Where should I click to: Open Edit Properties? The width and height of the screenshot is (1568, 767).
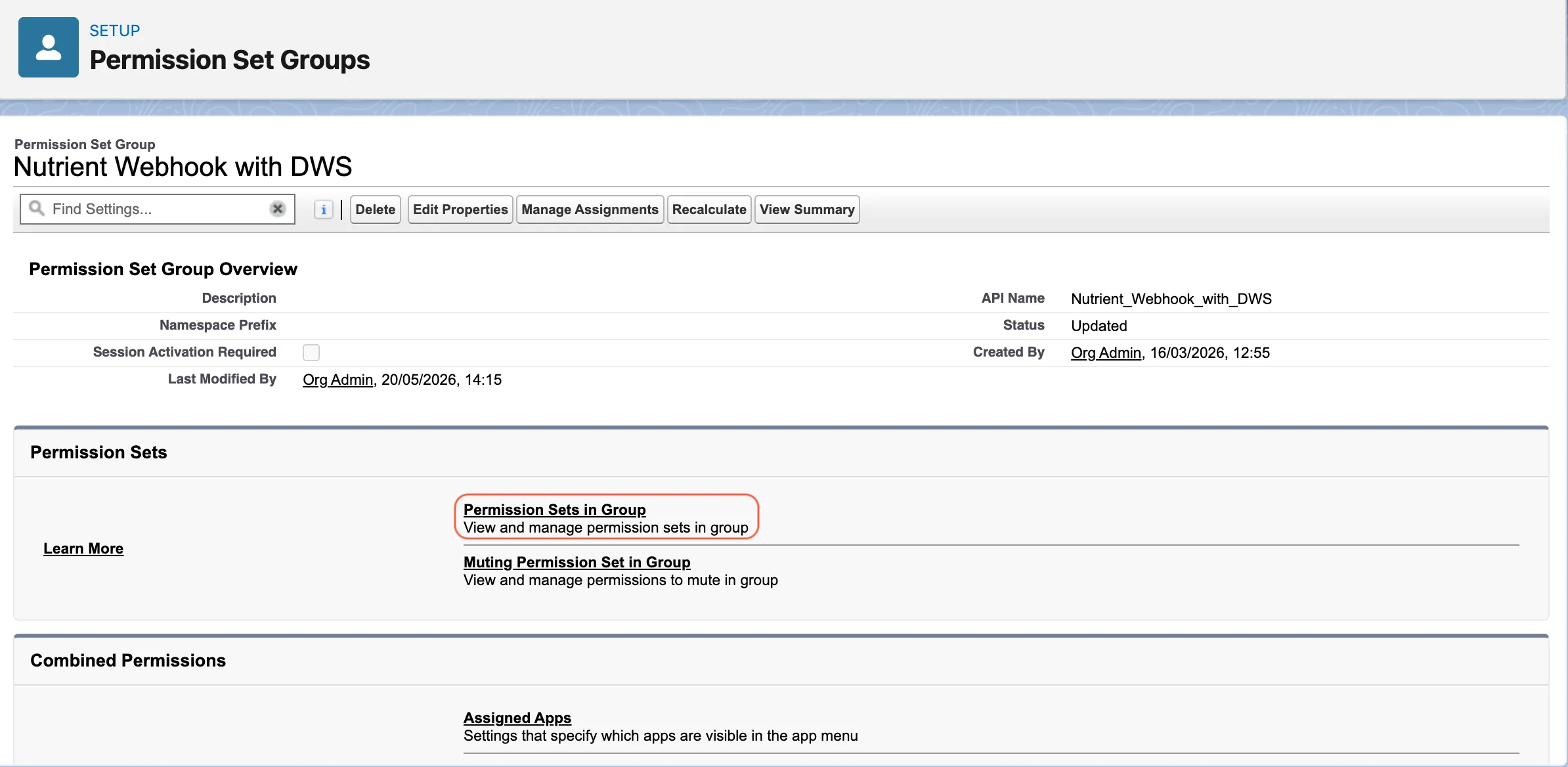click(x=460, y=209)
